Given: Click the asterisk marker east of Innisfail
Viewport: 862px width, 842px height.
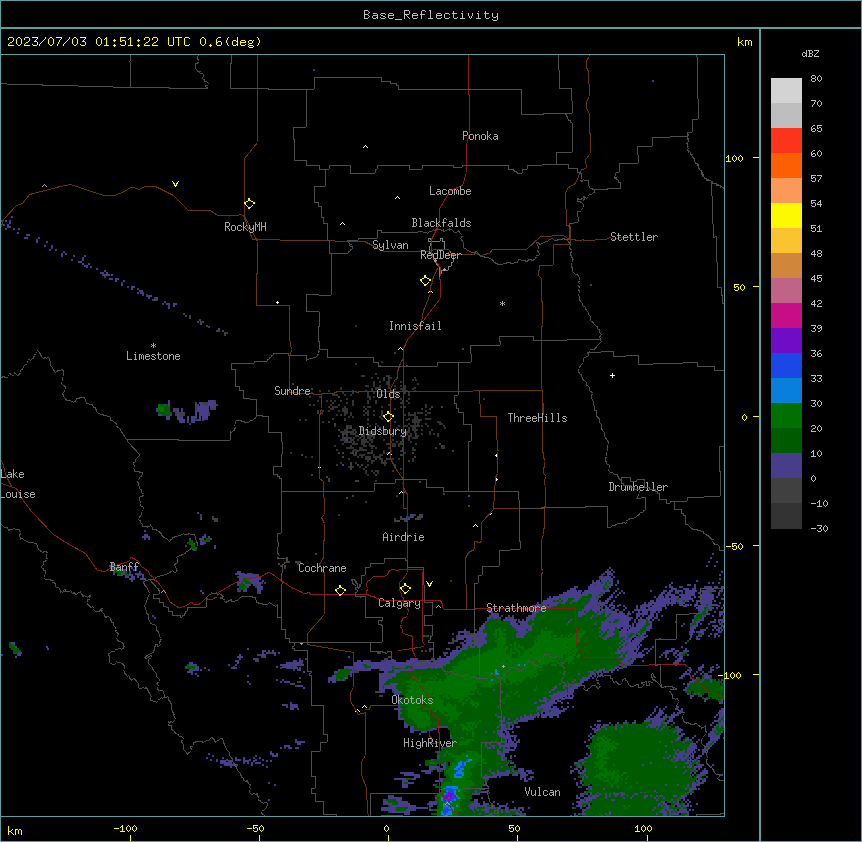Looking at the screenshot, I should tap(502, 303).
